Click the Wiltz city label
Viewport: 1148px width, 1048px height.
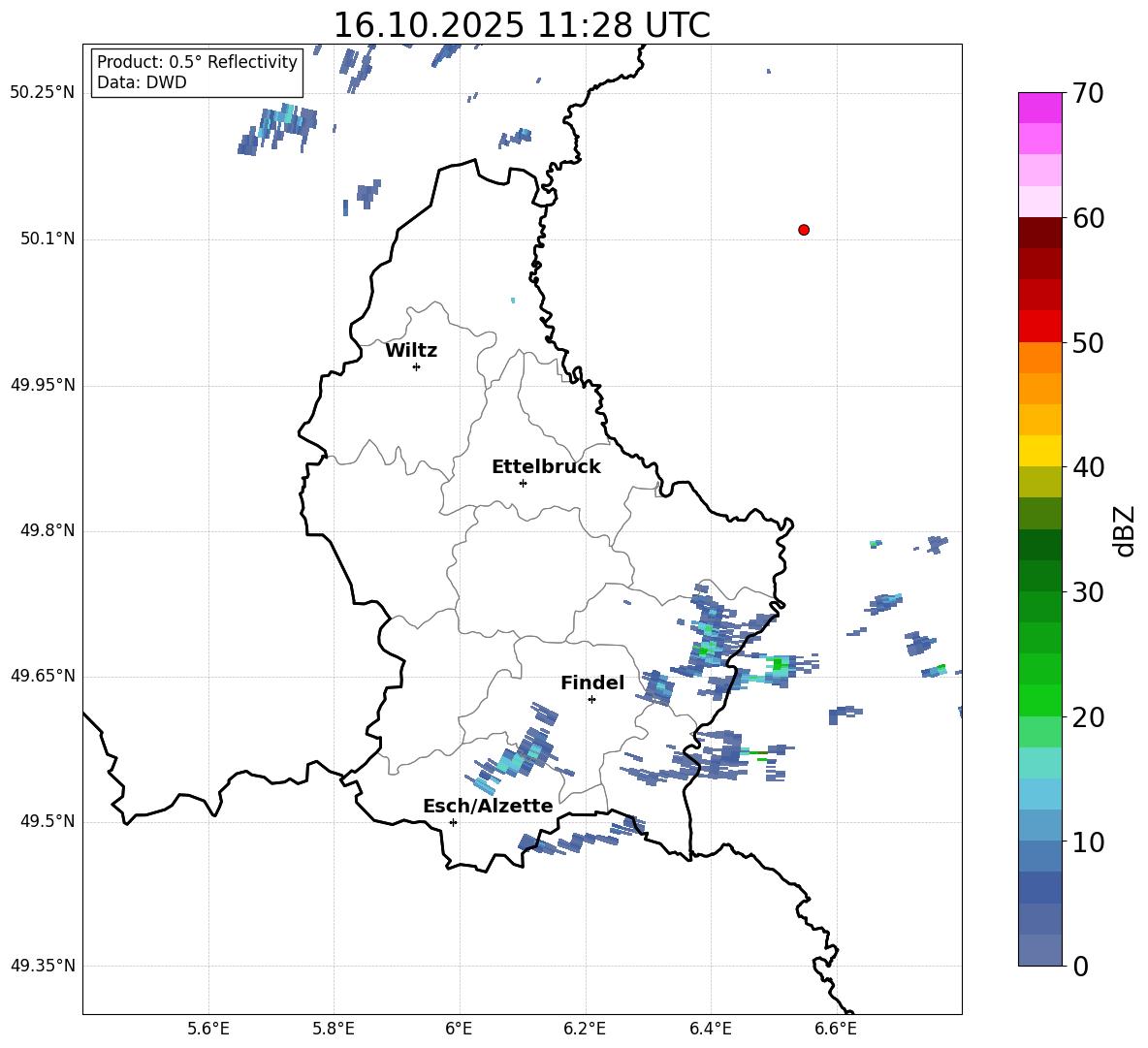[411, 351]
